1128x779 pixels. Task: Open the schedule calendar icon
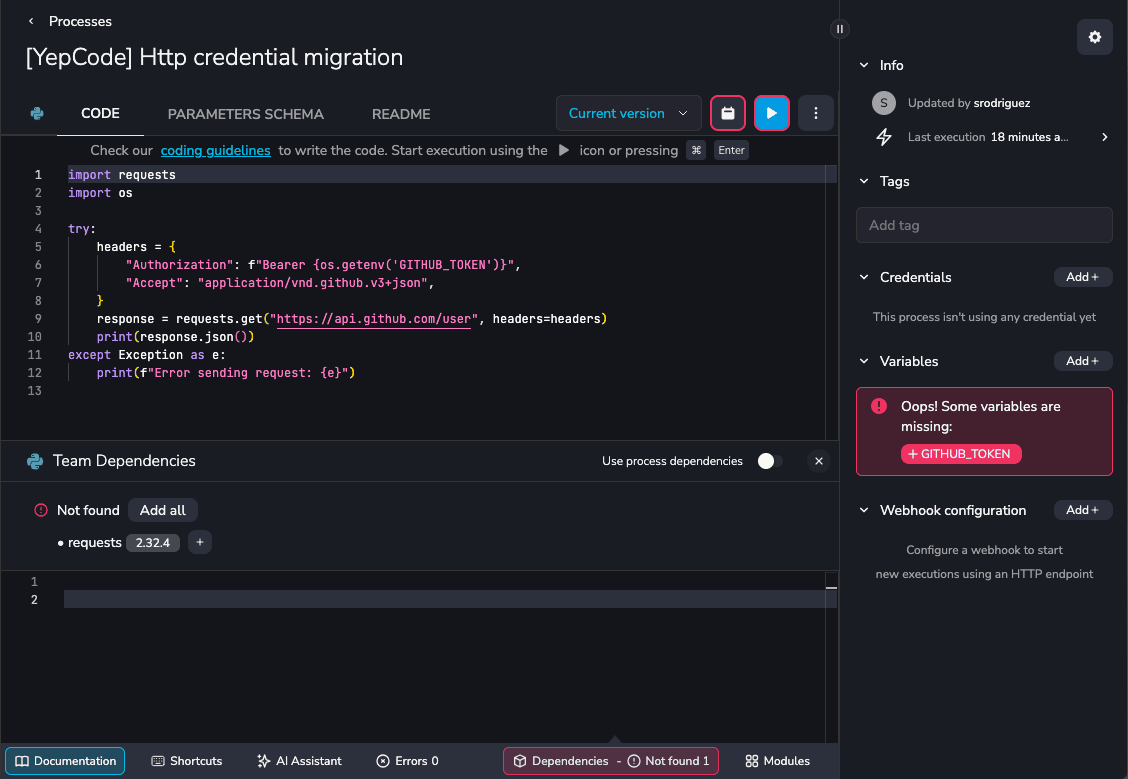point(728,113)
